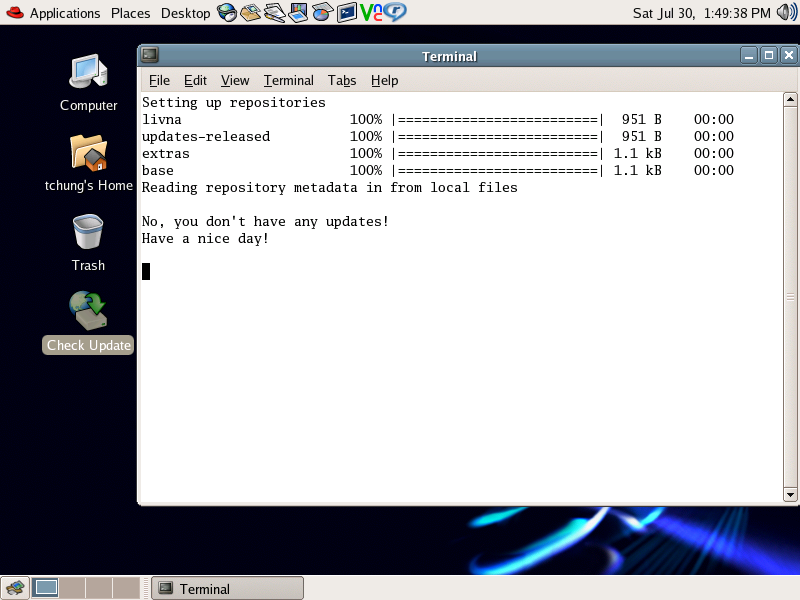Launch the presentation application icon
800x600 pixels.
(298, 12)
